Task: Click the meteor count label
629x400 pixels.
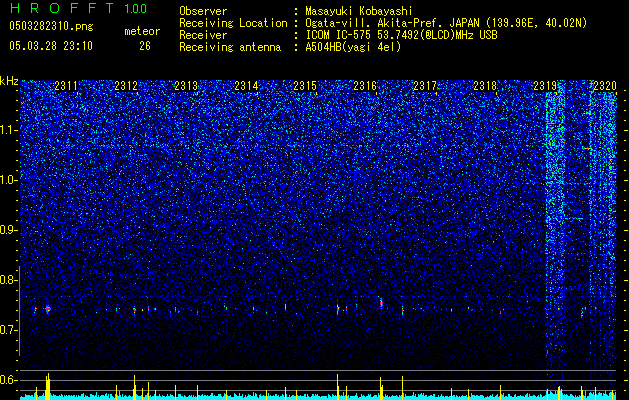Action: pos(142,31)
